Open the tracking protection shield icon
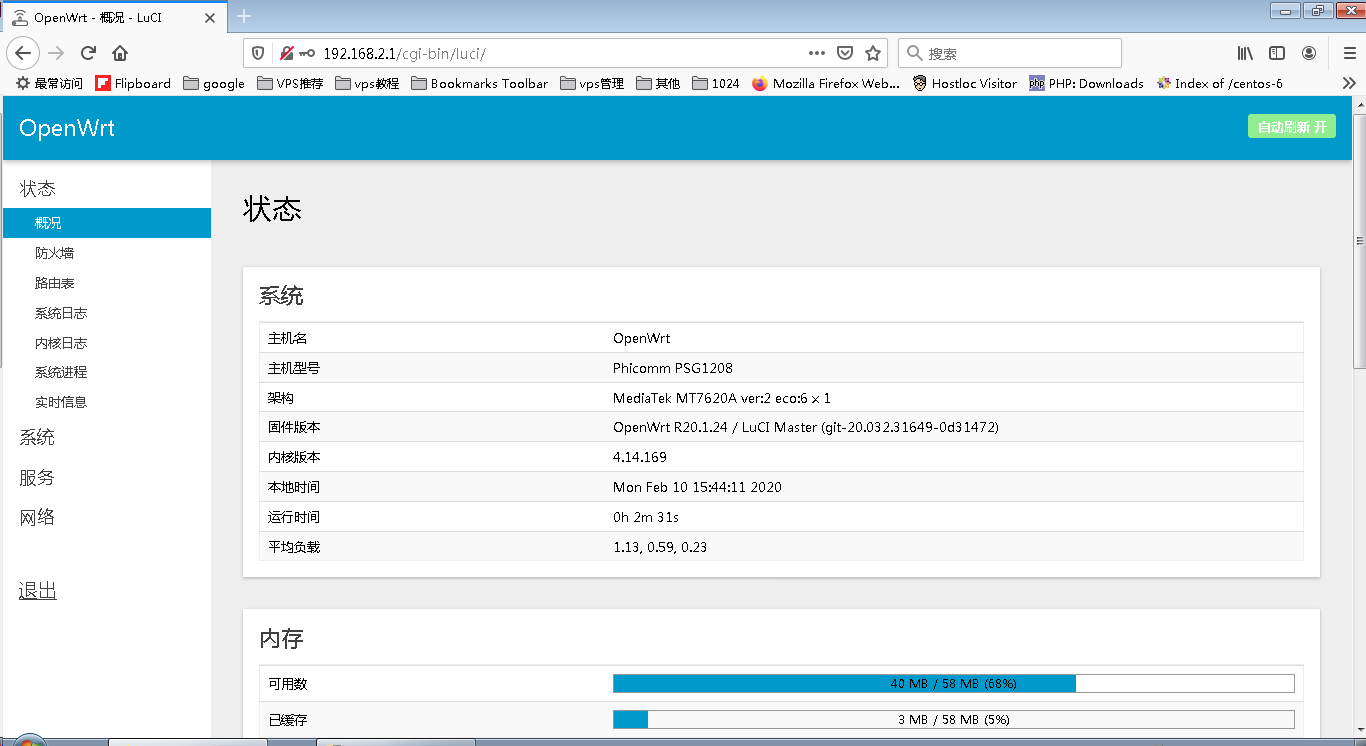 coord(259,53)
